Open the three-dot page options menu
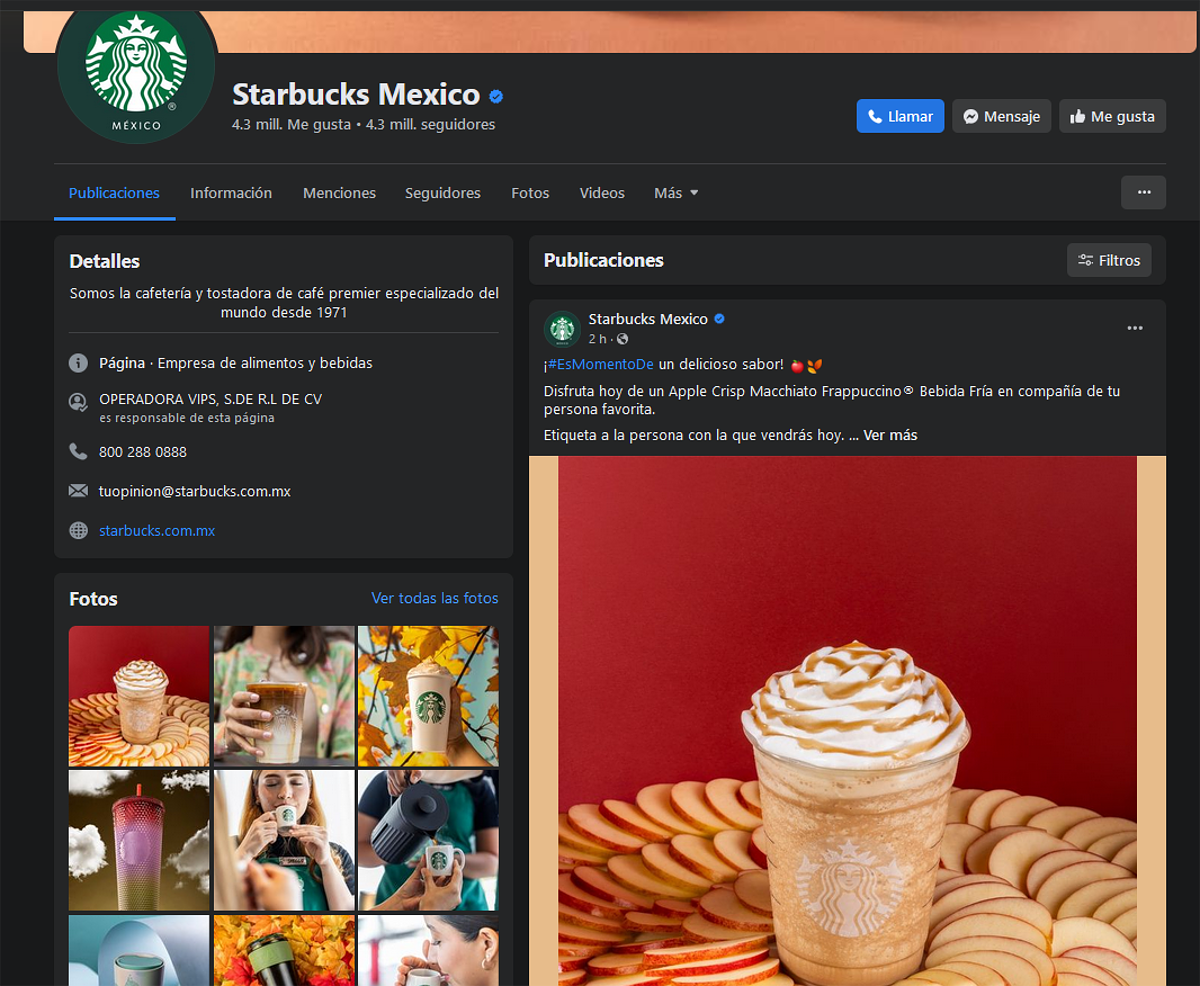1200x986 pixels. pos(1144,192)
